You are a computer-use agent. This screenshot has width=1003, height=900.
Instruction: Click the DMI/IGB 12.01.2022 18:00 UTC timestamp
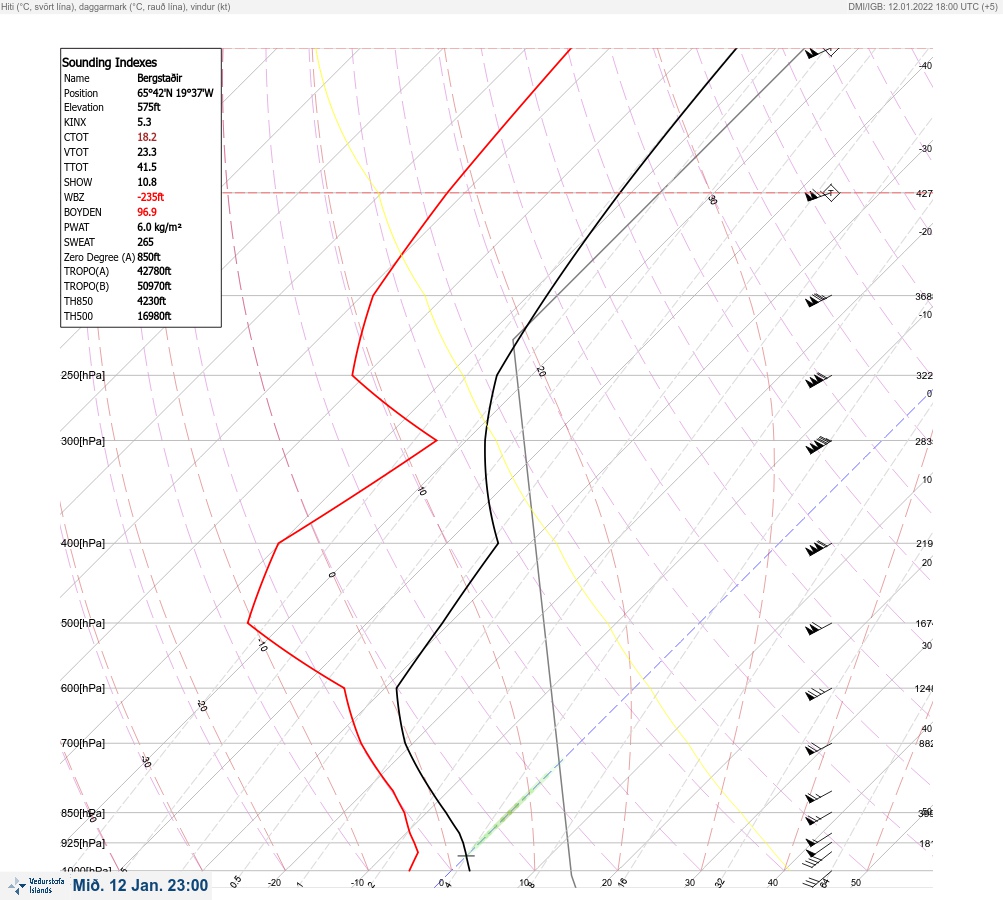(922, 7)
